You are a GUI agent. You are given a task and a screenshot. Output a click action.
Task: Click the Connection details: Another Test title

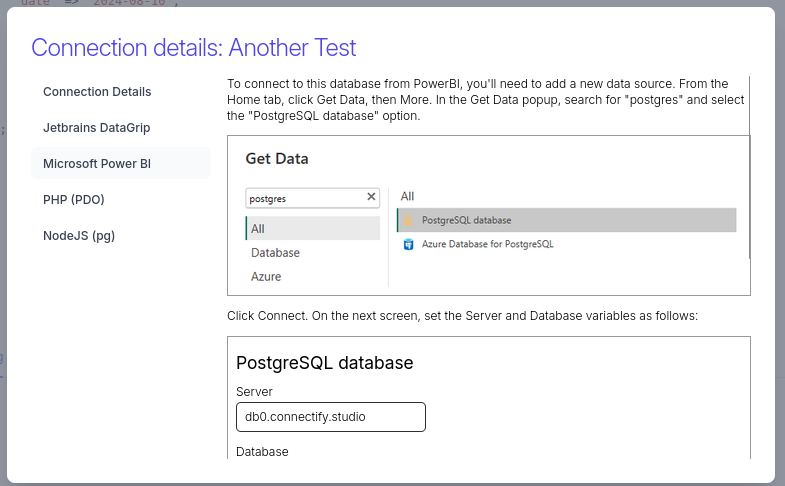point(194,47)
